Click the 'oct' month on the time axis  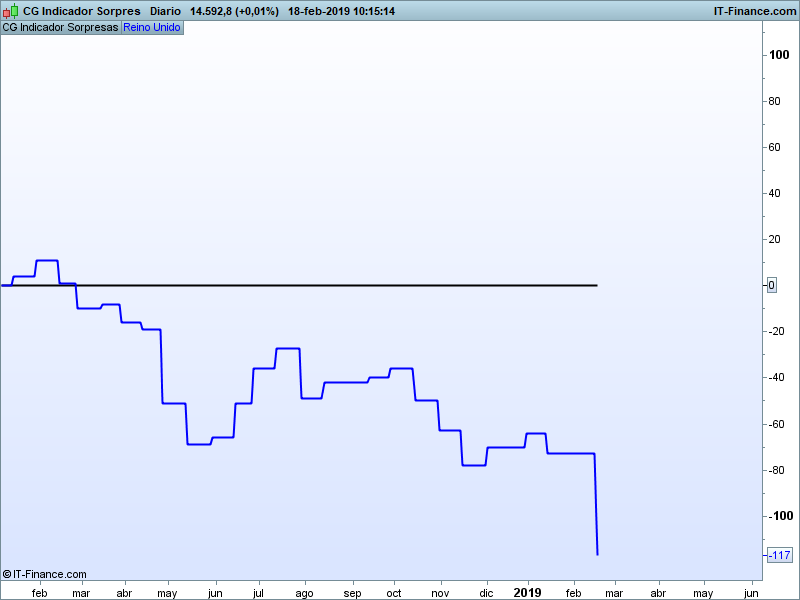pyautogui.click(x=394, y=593)
